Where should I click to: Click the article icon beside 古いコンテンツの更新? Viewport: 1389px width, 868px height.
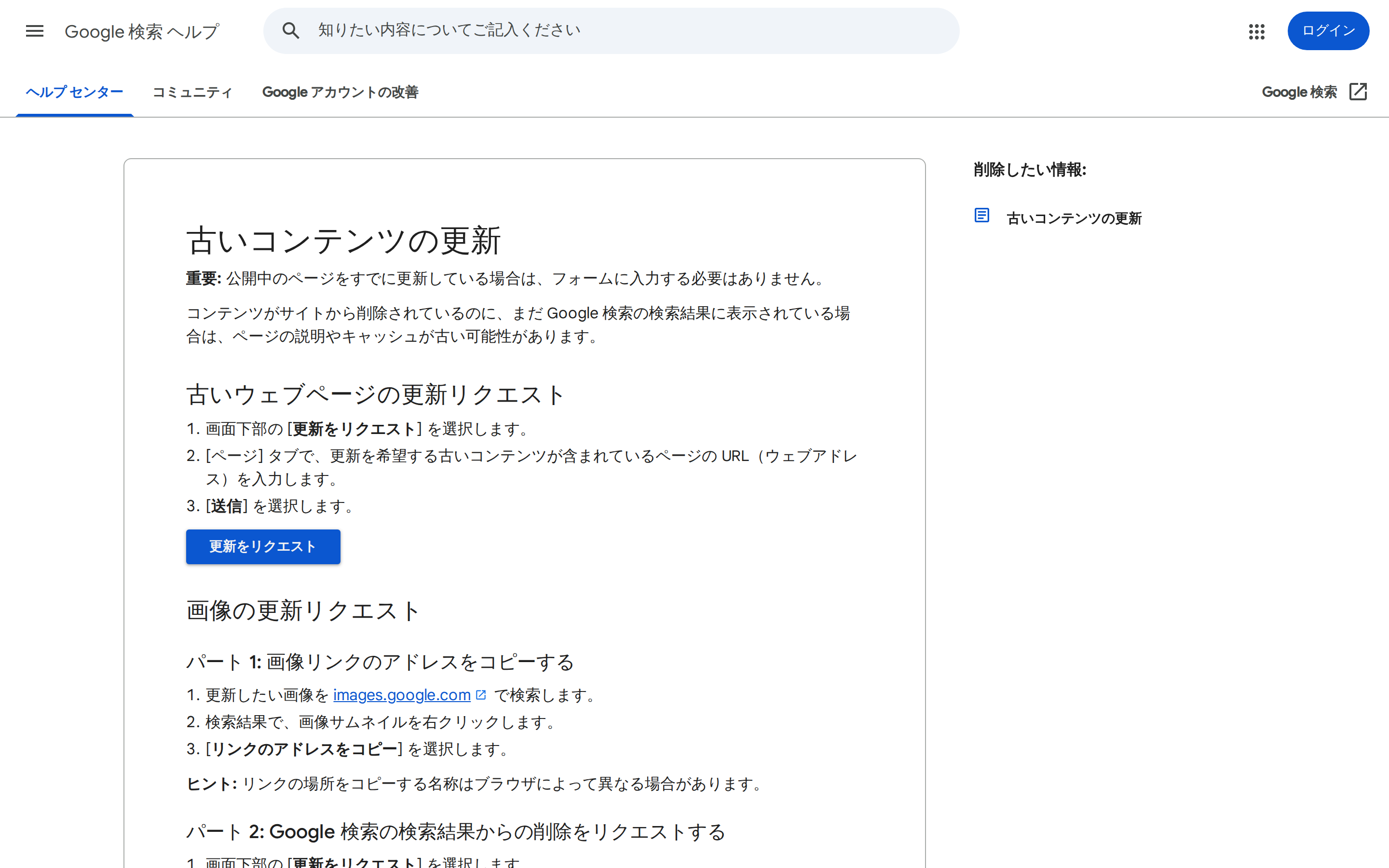pyautogui.click(x=981, y=216)
